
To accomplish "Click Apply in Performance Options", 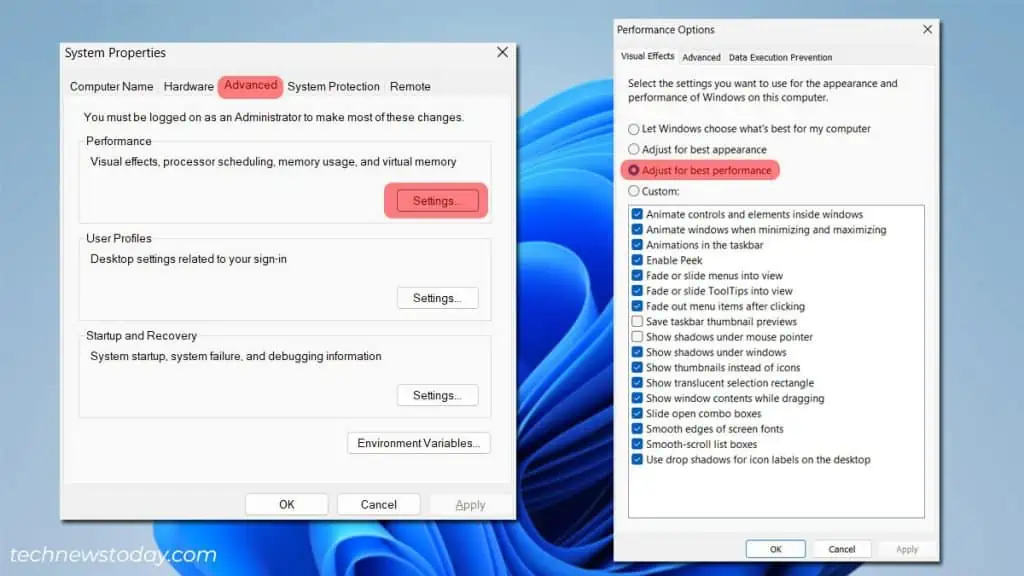I will [x=906, y=549].
